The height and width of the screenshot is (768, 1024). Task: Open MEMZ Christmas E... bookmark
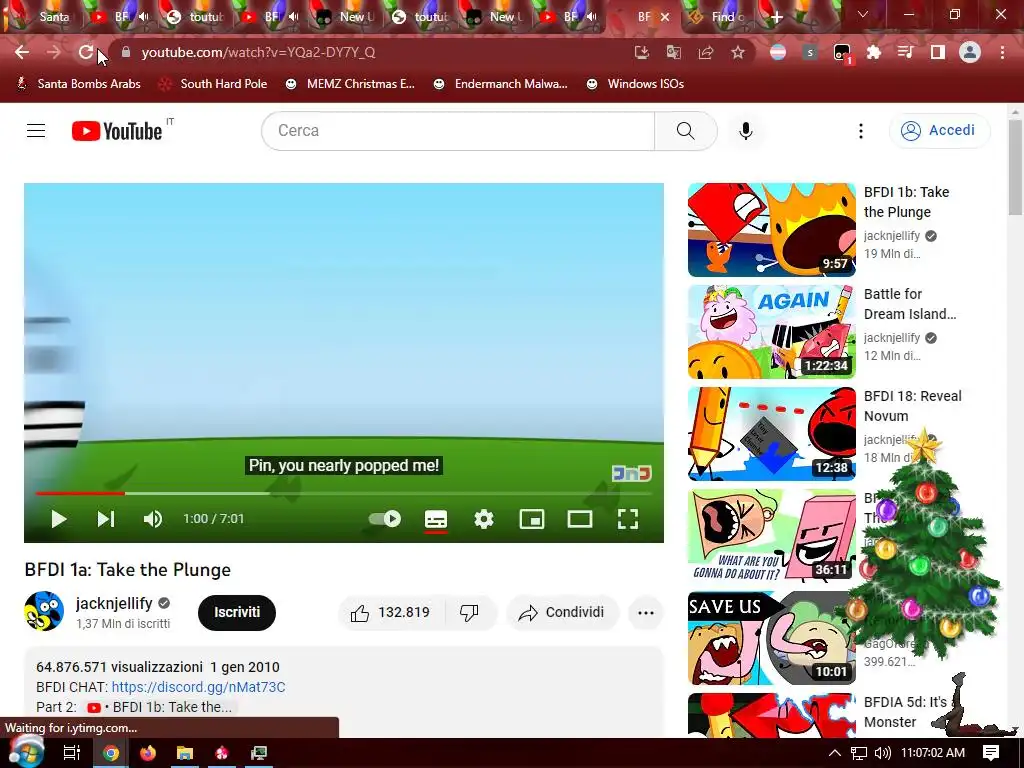click(x=350, y=84)
